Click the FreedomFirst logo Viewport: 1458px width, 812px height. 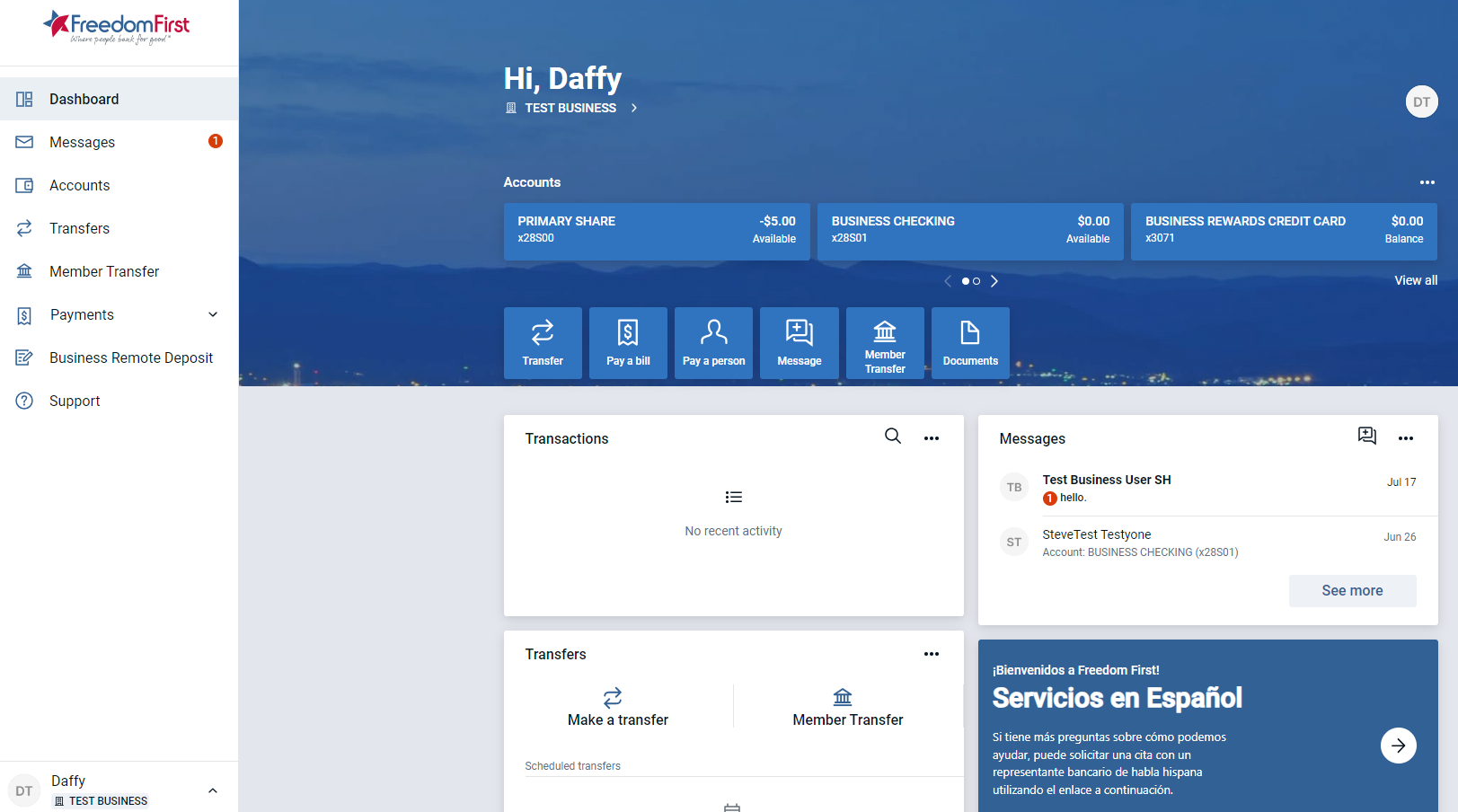click(x=117, y=27)
